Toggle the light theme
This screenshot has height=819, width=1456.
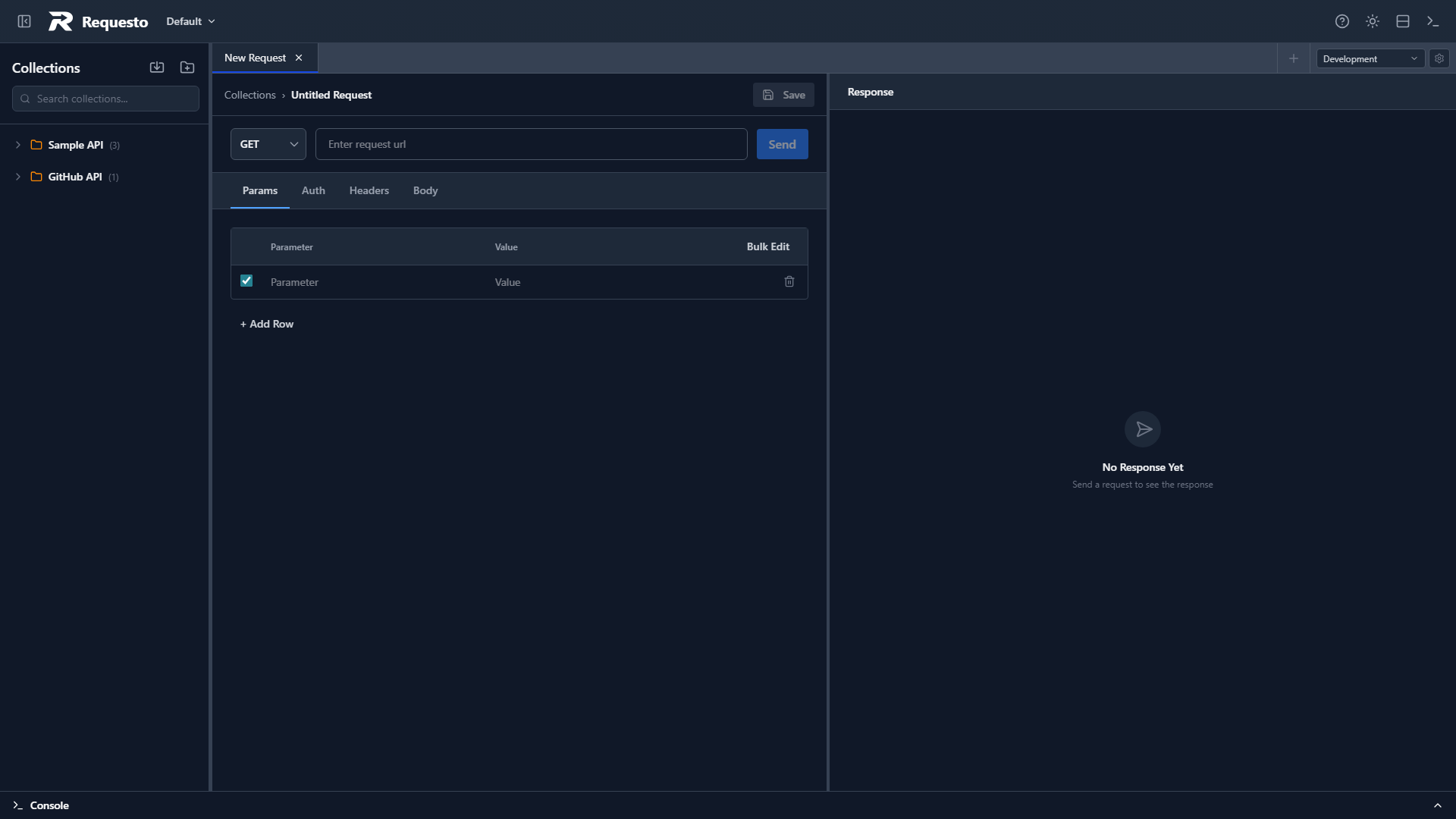pyautogui.click(x=1372, y=21)
